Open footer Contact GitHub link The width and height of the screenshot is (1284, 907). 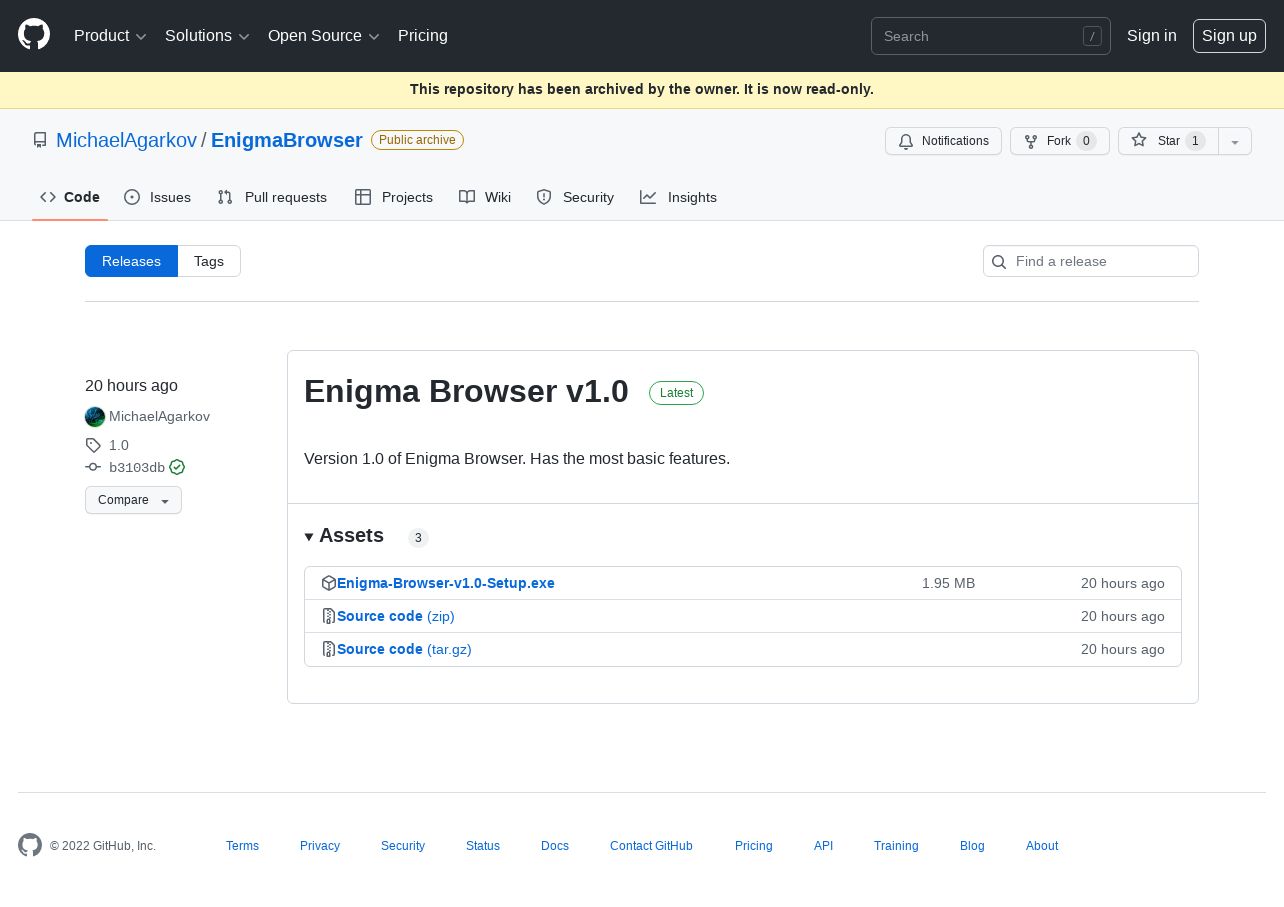tap(651, 846)
